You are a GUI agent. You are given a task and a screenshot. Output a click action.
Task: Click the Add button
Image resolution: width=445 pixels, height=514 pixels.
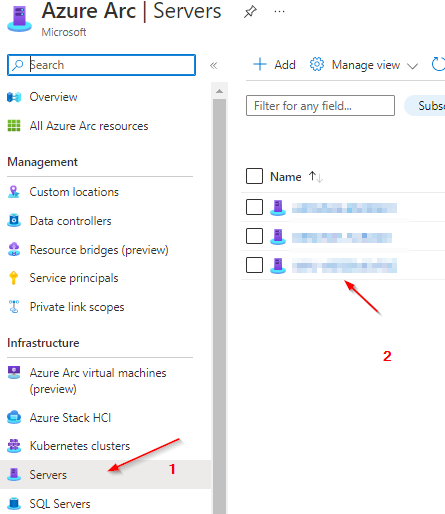274,64
